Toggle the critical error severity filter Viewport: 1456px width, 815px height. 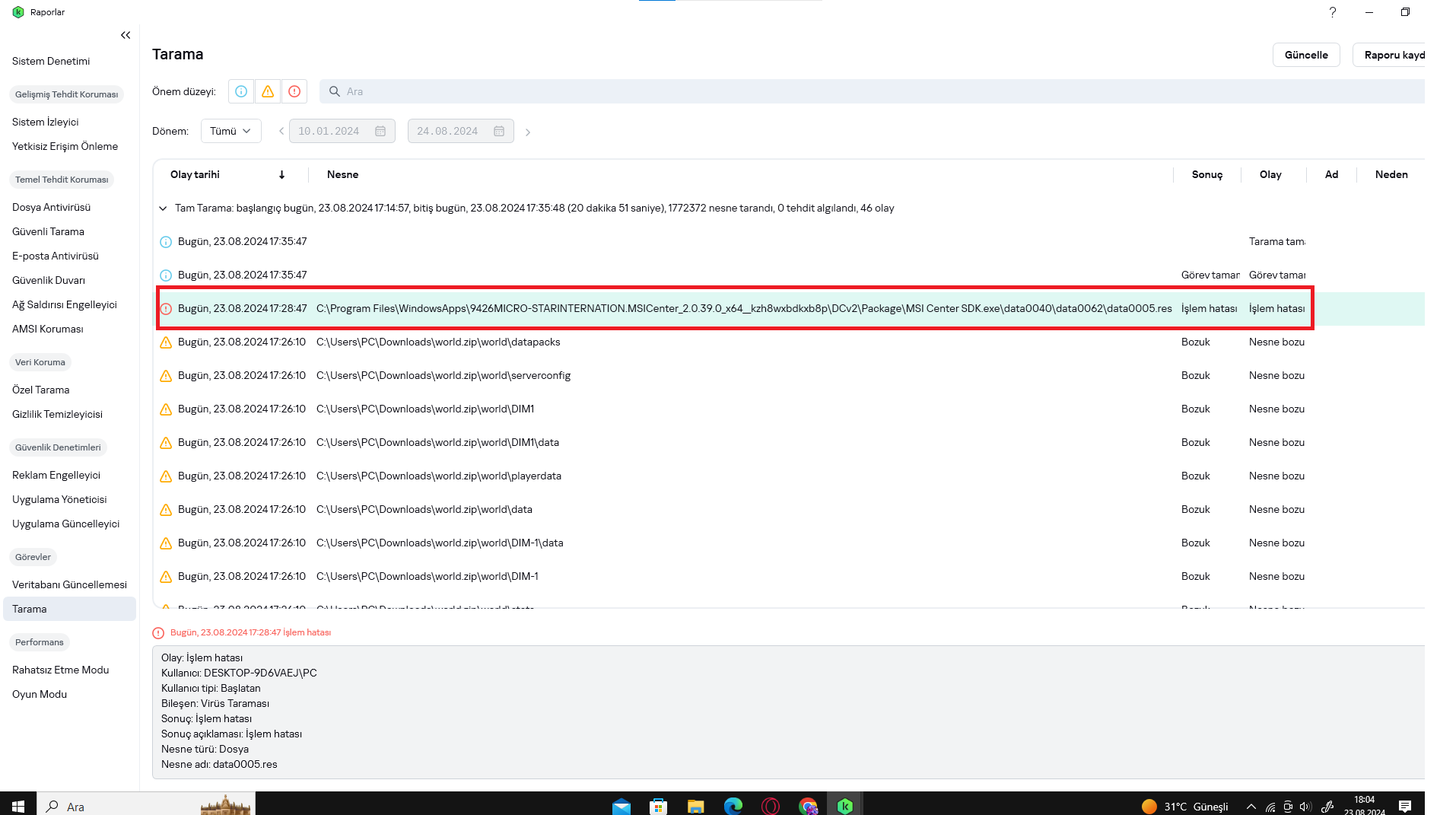294,91
